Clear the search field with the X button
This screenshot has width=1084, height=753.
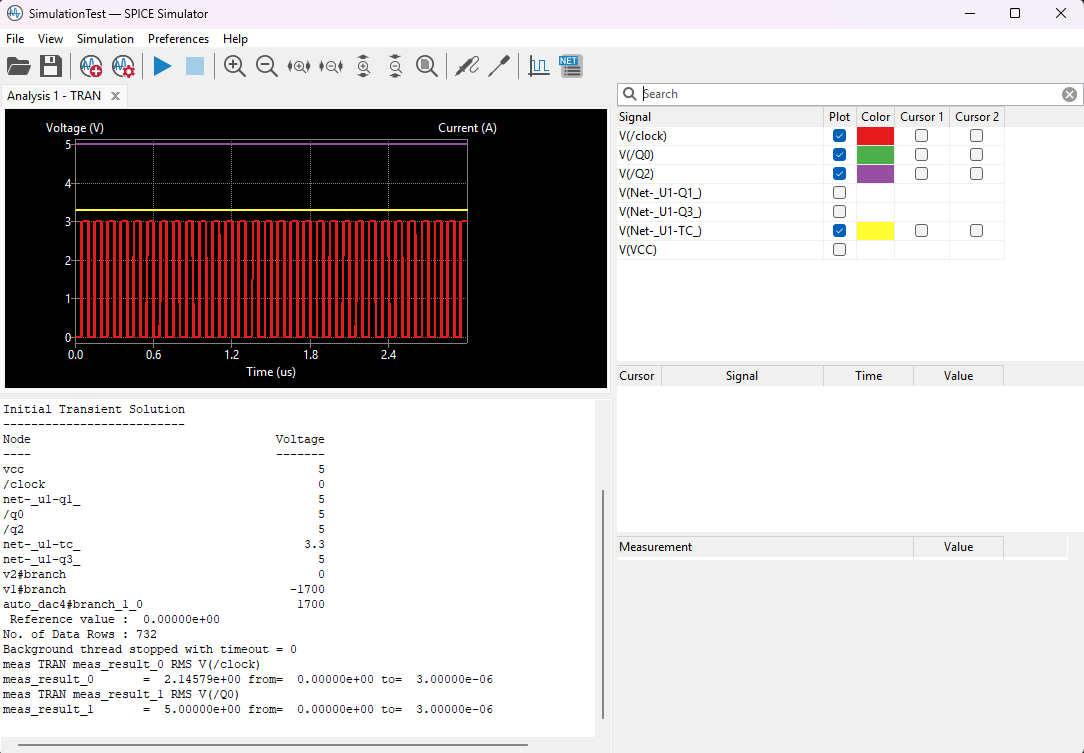click(1069, 94)
